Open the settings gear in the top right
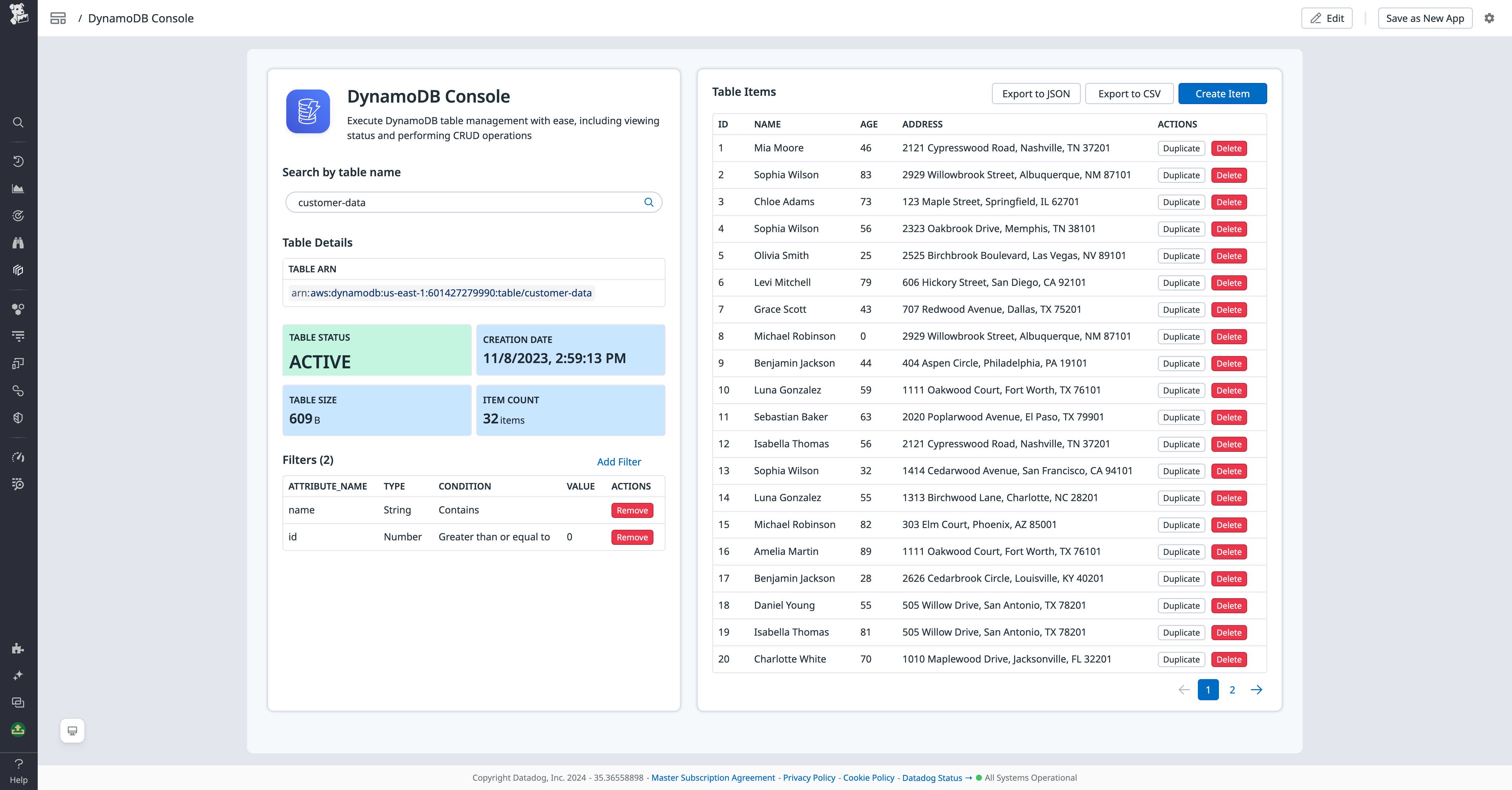 1490,18
